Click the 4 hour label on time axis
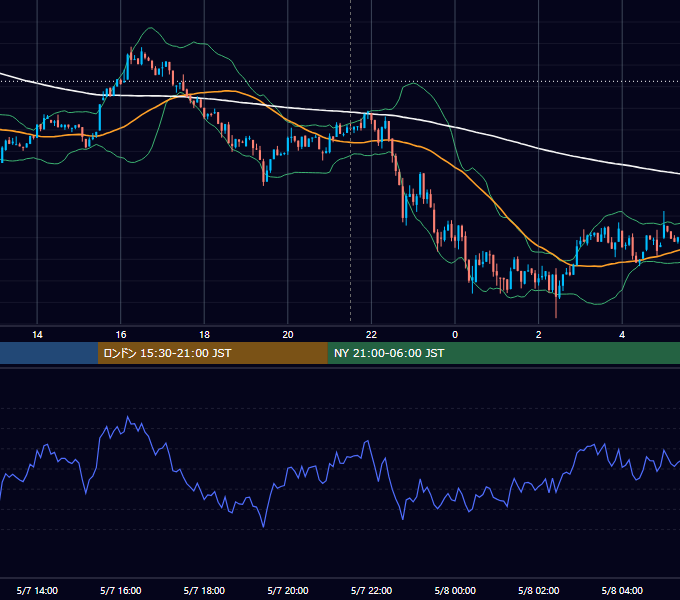 622,335
